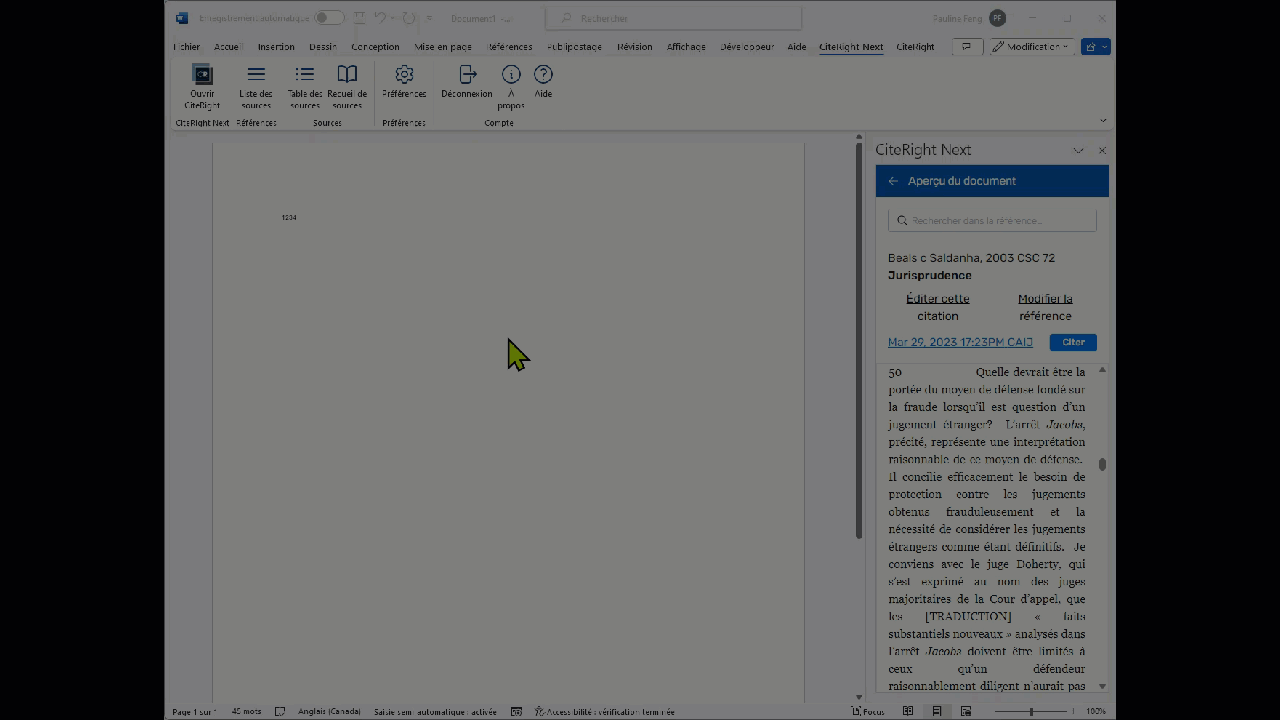The height and width of the screenshot is (720, 1280).
Task: Expand the CiteRight Next pane options chevron
Action: tap(1078, 150)
